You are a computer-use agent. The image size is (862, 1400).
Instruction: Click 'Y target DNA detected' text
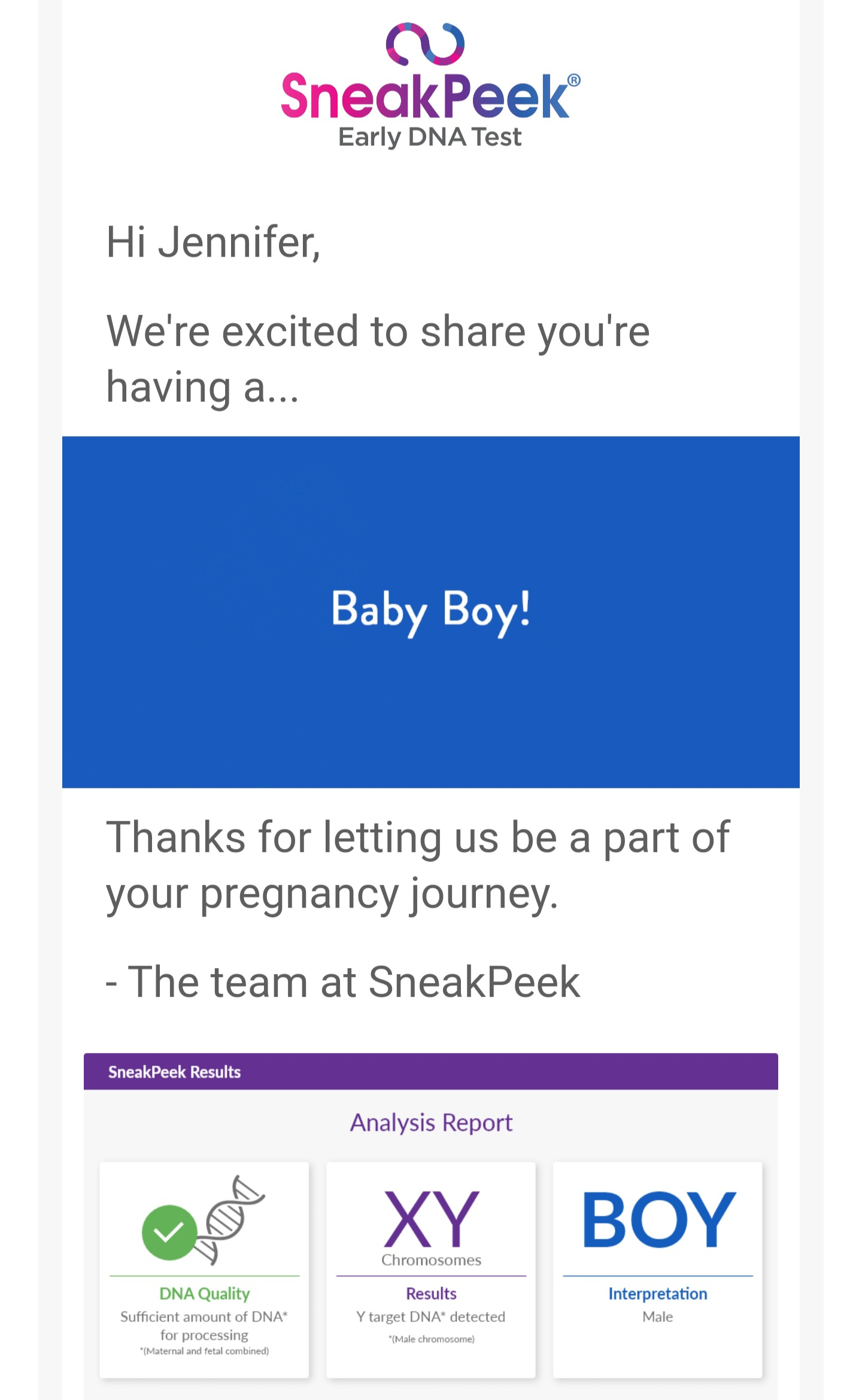coord(431,1317)
